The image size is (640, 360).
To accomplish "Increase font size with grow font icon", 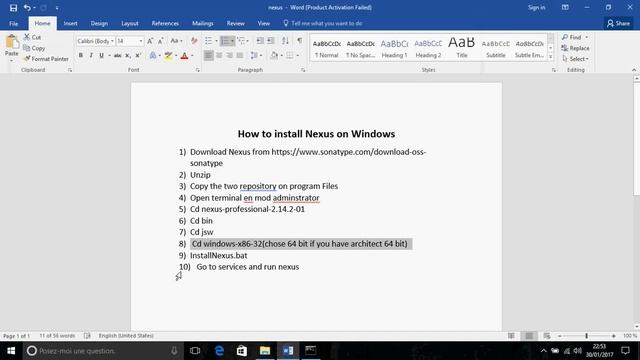I will 150,41.
